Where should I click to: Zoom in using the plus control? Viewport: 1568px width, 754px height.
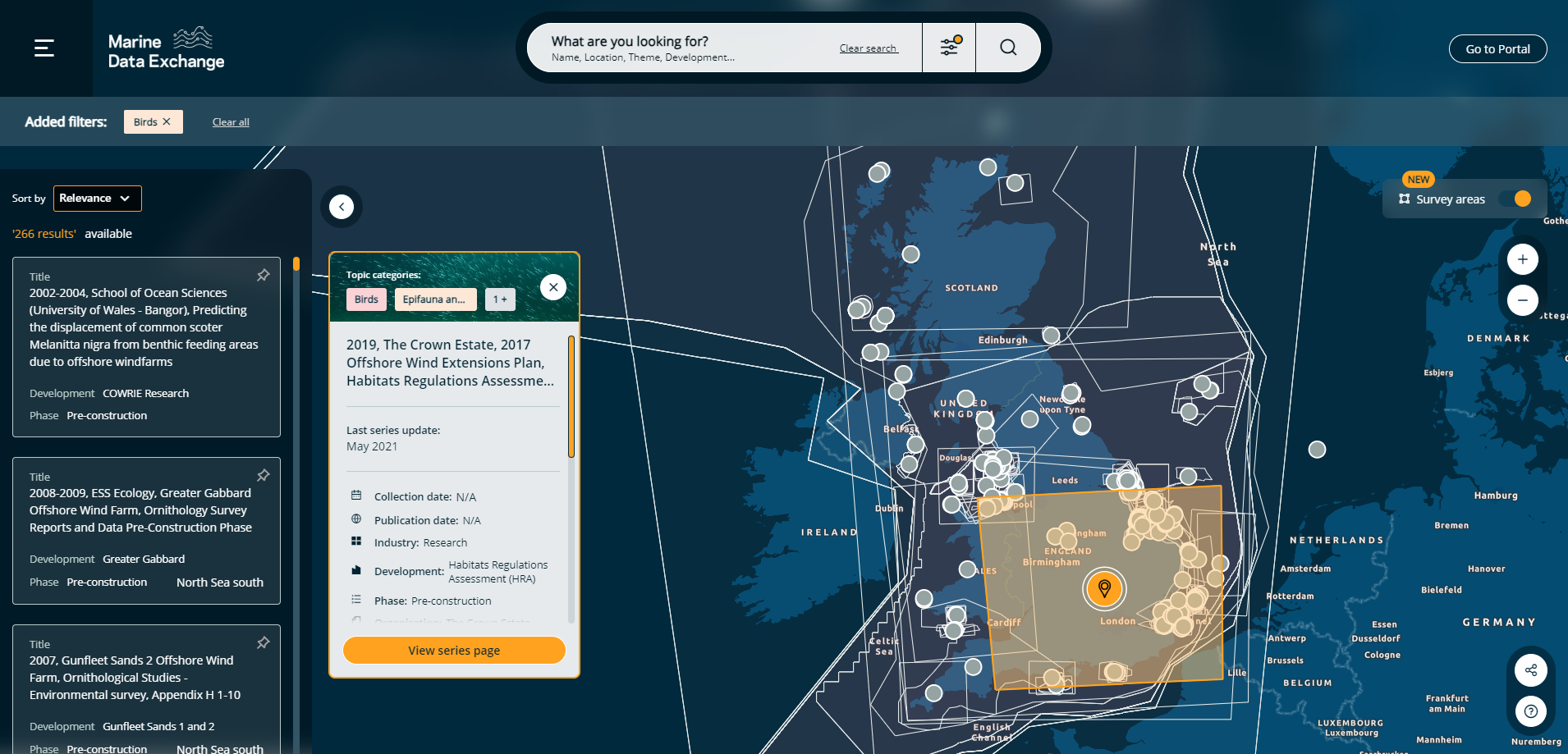point(1522,258)
